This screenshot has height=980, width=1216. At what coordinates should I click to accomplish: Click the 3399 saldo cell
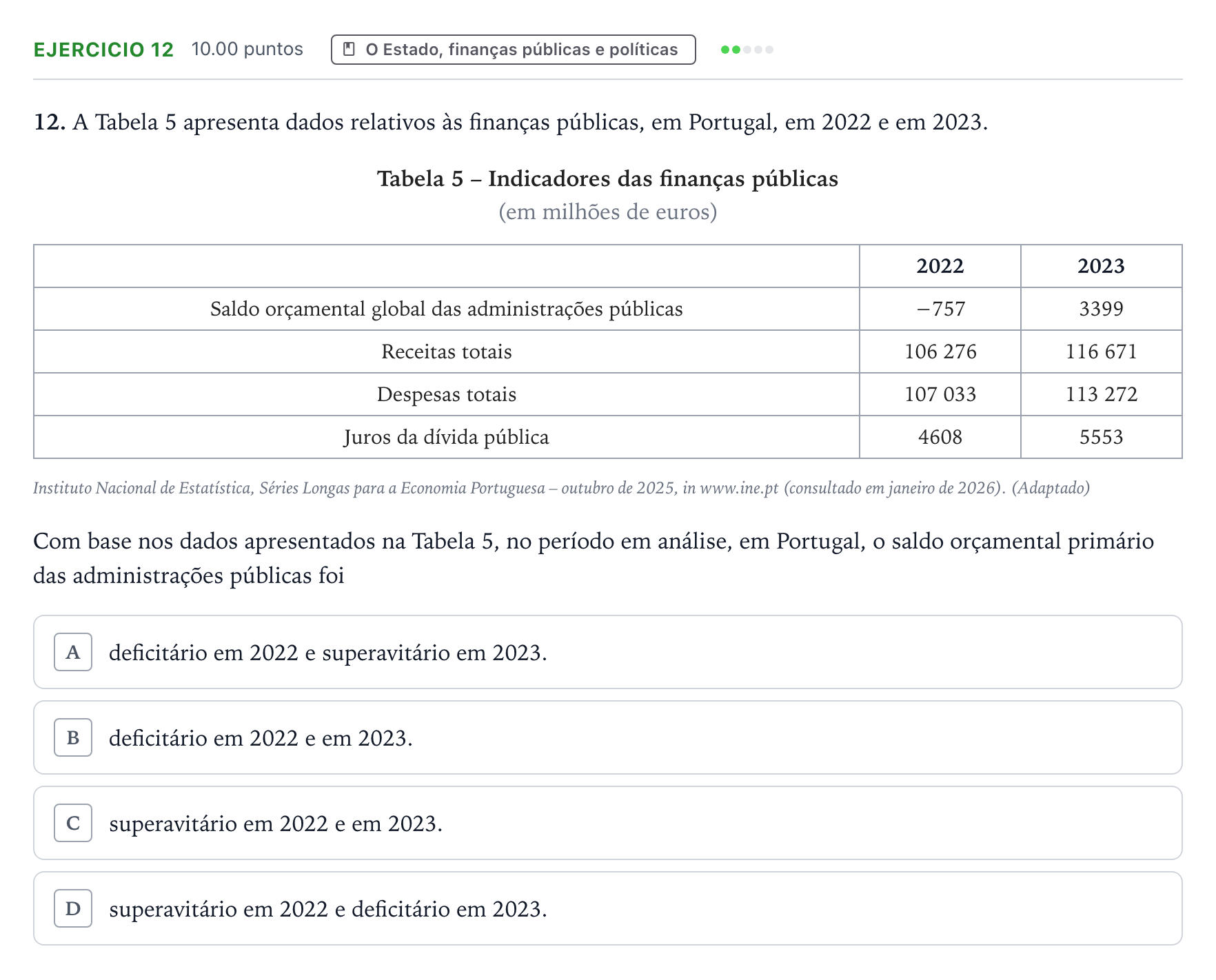1101,309
